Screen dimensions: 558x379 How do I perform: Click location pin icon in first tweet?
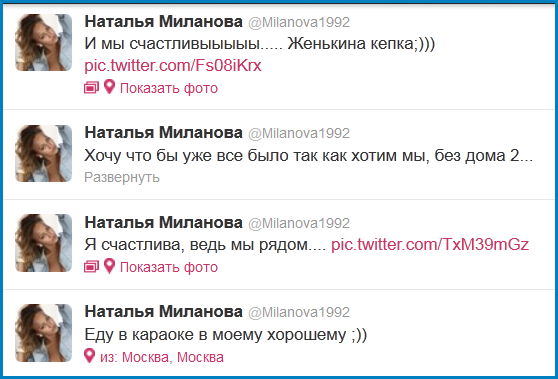click(109, 87)
